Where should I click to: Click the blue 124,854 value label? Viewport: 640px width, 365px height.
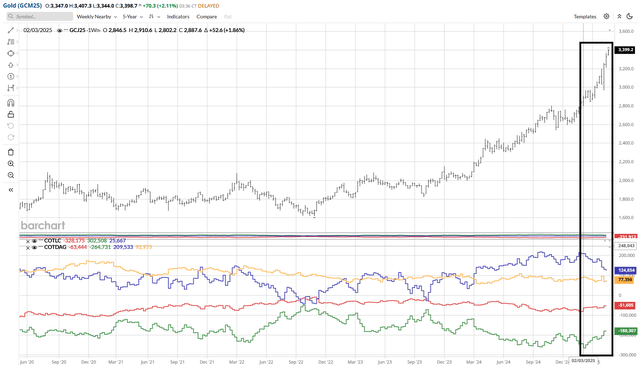pyautogui.click(x=625, y=270)
